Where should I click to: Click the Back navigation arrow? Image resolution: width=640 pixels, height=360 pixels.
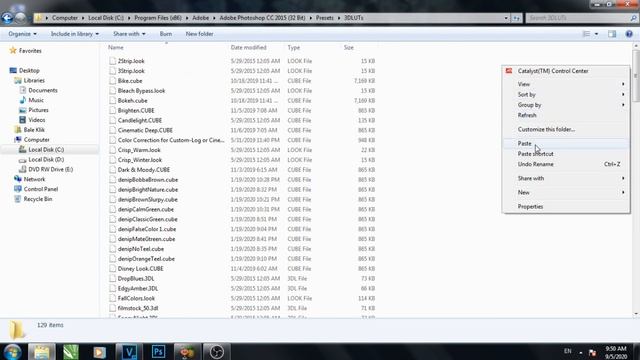coord(7,18)
